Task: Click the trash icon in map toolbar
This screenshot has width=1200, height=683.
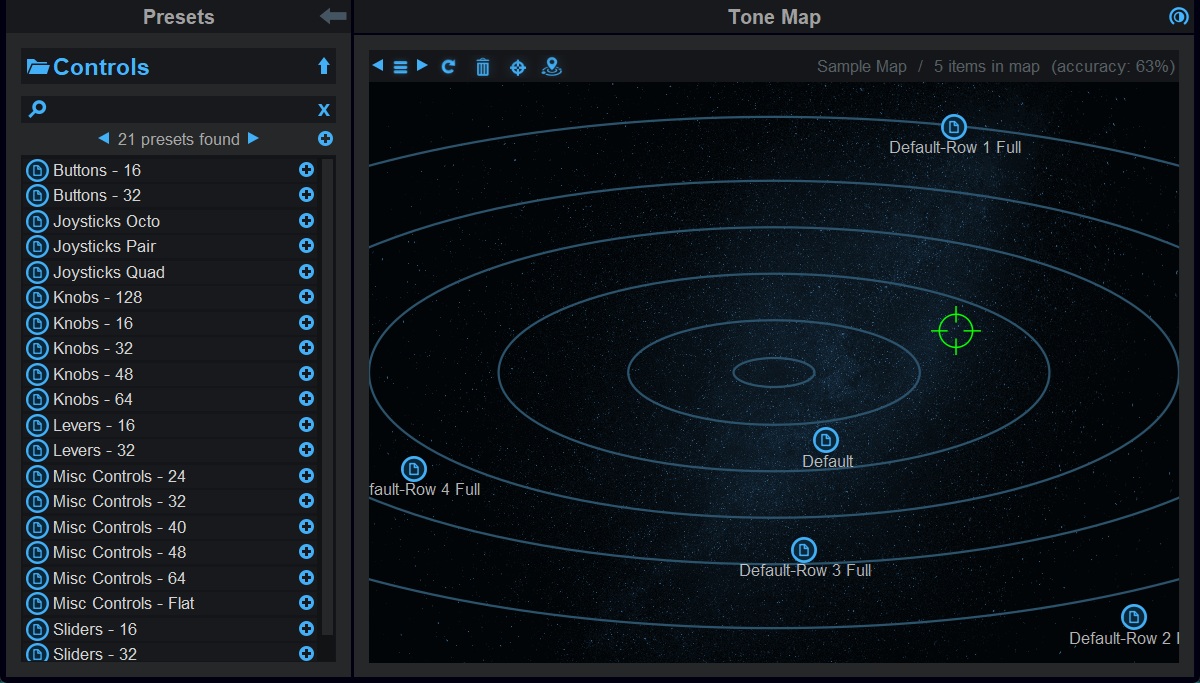Action: [483, 67]
